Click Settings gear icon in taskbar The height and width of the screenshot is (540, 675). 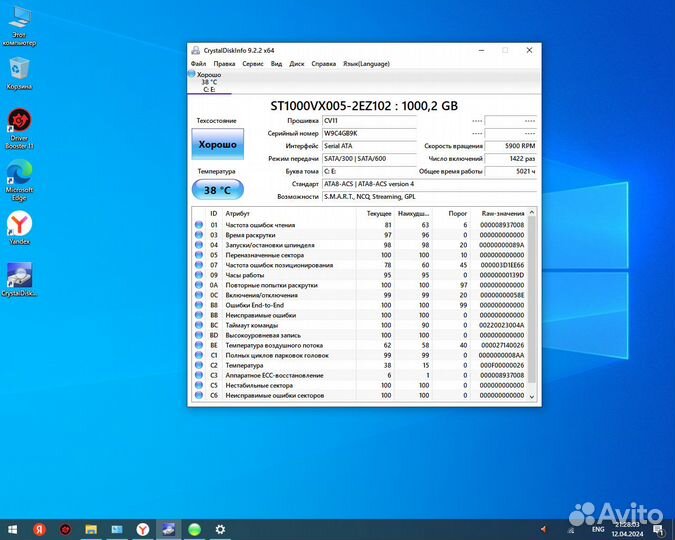pyautogui.click(x=220, y=529)
